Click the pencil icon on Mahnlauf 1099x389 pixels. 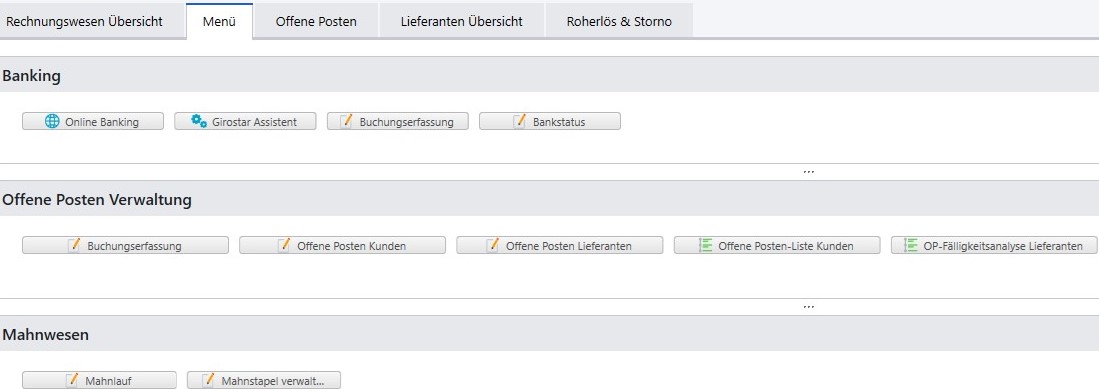tap(72, 381)
